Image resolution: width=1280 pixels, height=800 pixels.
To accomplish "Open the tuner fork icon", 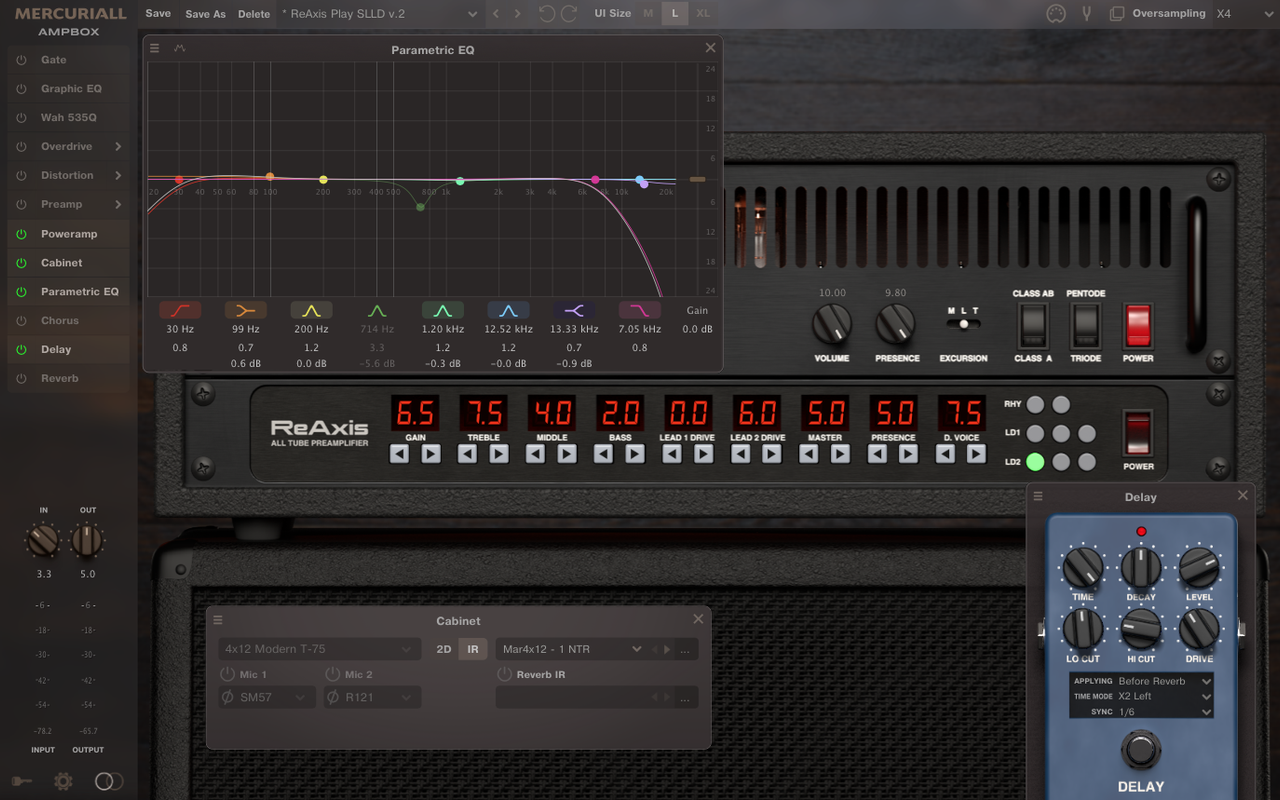I will [x=1086, y=14].
